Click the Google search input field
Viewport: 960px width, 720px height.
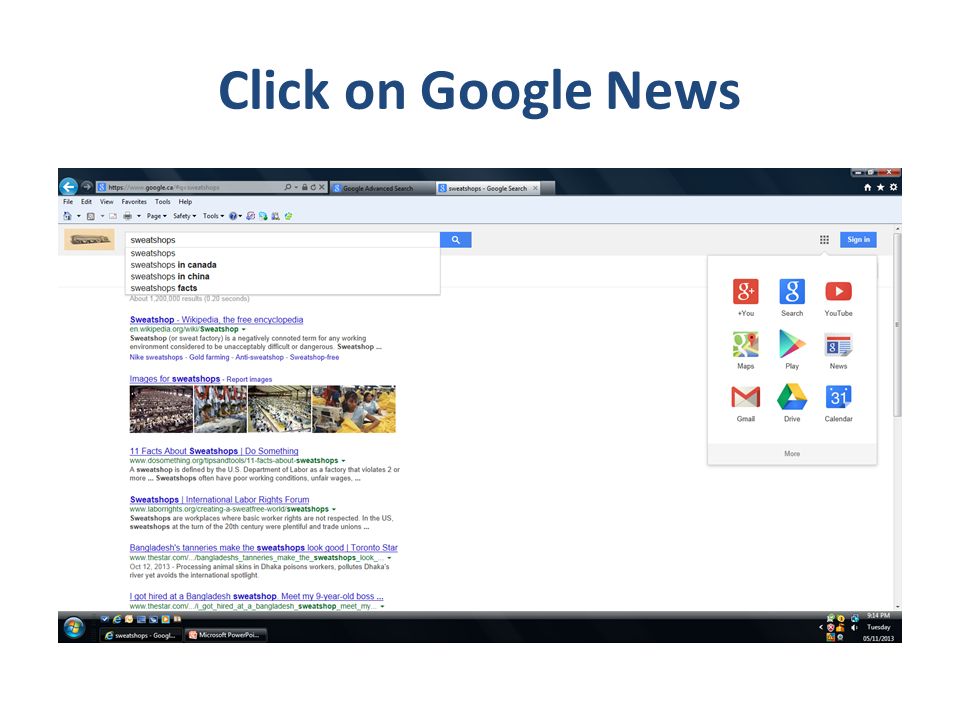click(283, 240)
